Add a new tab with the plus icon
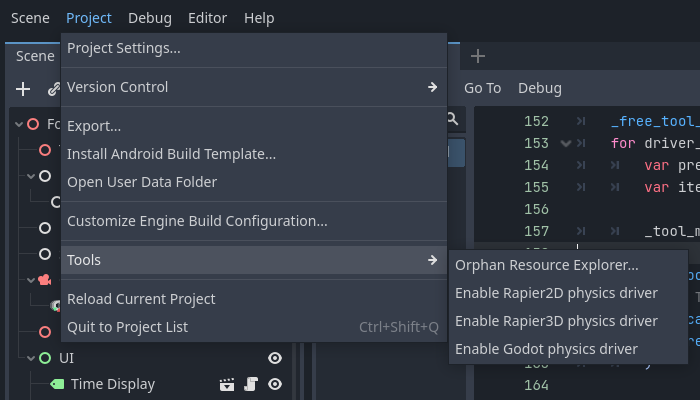The width and height of the screenshot is (700, 400). click(478, 56)
